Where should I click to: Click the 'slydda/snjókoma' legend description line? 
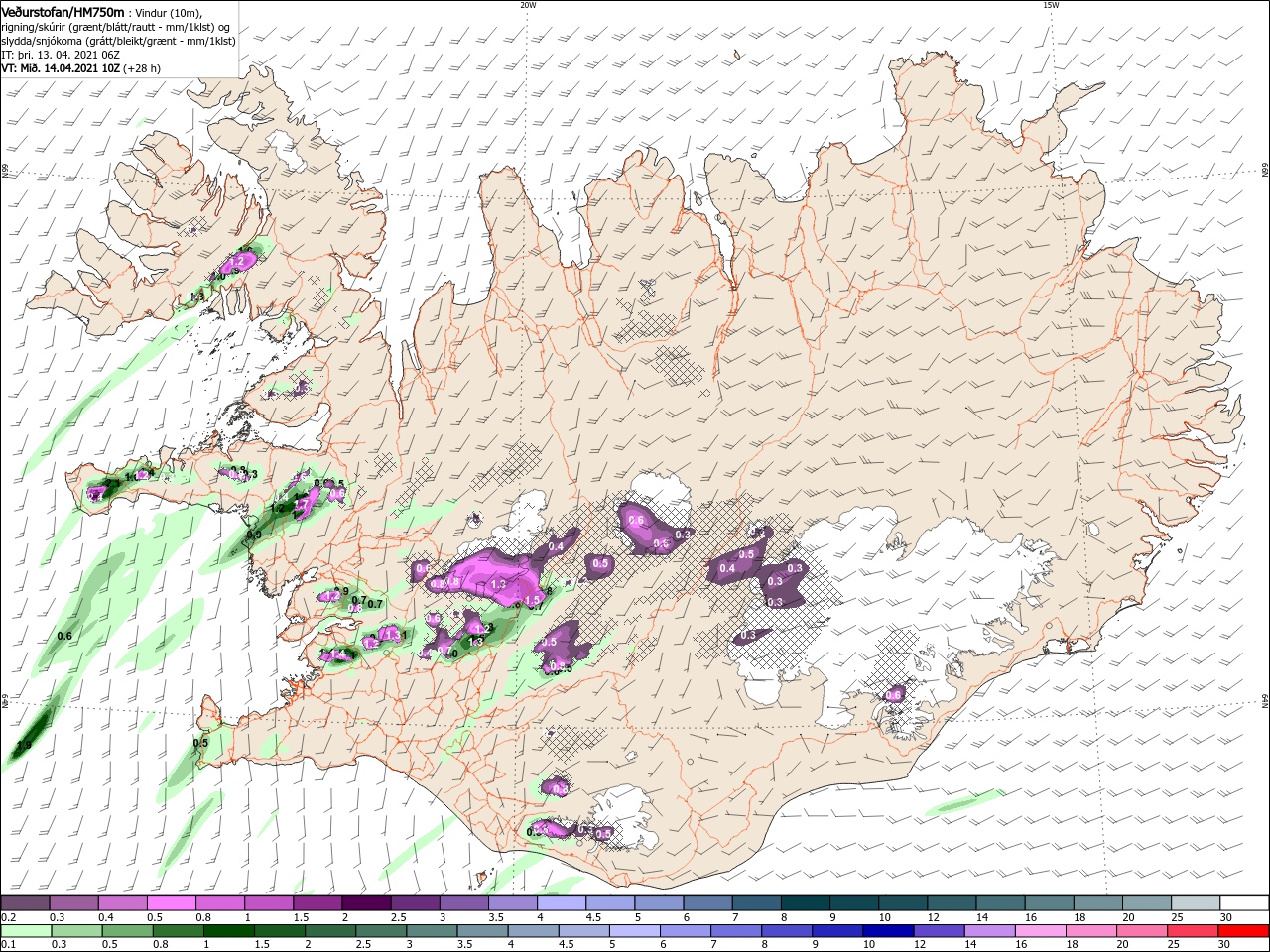[x=118, y=41]
